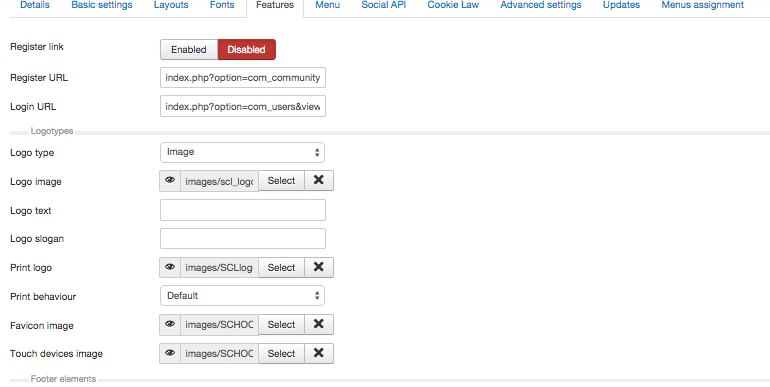Click the Register link label
Screen dimensions: 770x387
[x=37, y=47]
